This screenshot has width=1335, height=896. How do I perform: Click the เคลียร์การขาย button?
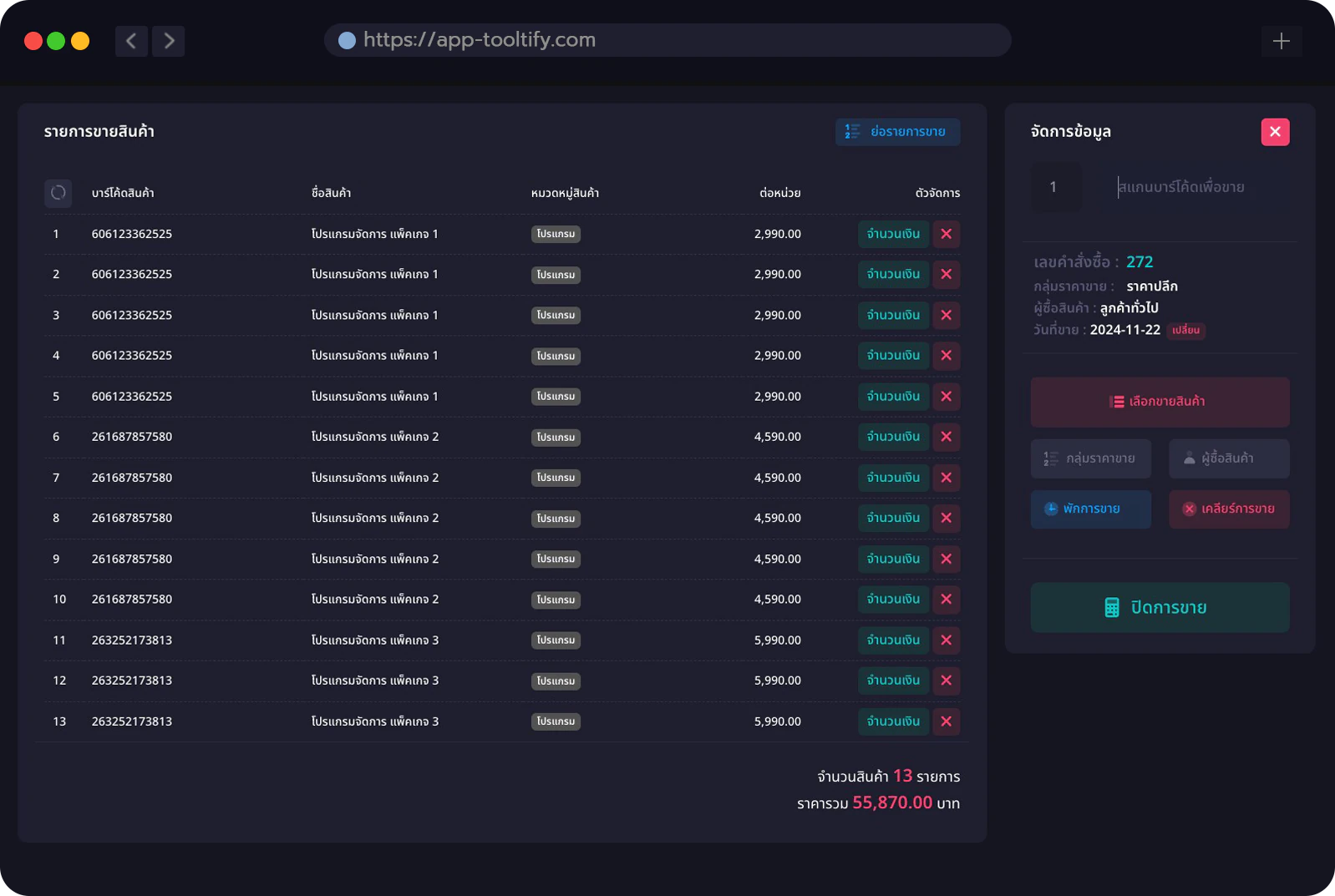pyautogui.click(x=1229, y=509)
